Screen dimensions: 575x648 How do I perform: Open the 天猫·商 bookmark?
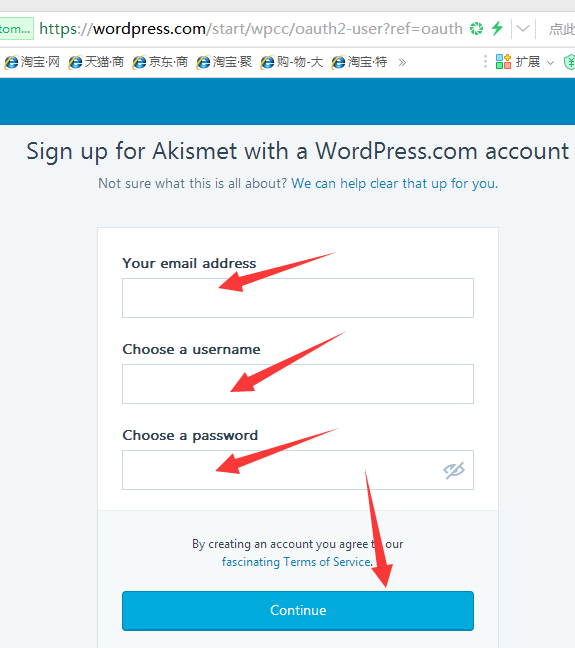[96, 62]
